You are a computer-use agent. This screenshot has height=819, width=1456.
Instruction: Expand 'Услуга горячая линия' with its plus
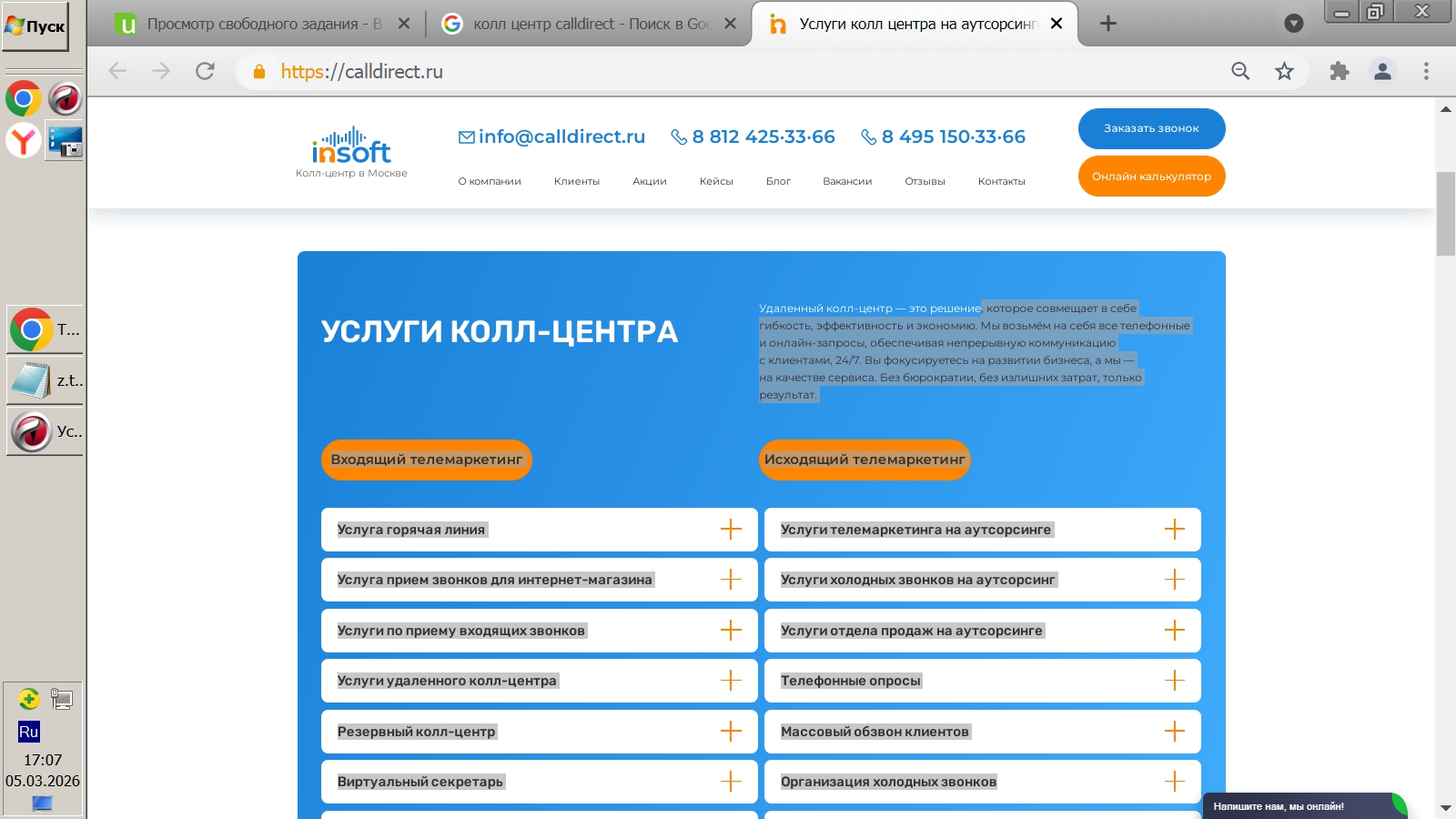[x=731, y=530]
